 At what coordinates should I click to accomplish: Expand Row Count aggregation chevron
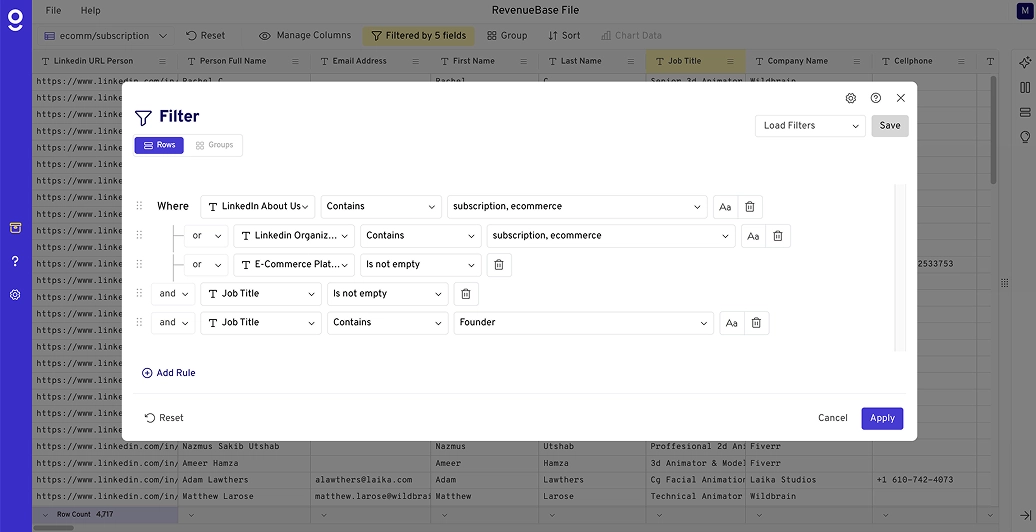(x=45, y=515)
